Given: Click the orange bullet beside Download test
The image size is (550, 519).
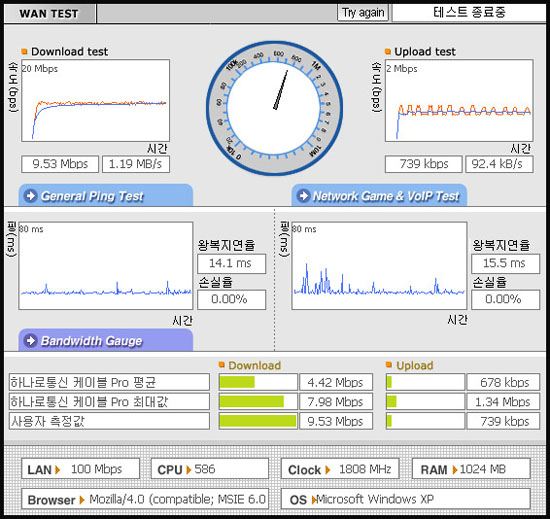Looking at the screenshot, I should click(24, 52).
